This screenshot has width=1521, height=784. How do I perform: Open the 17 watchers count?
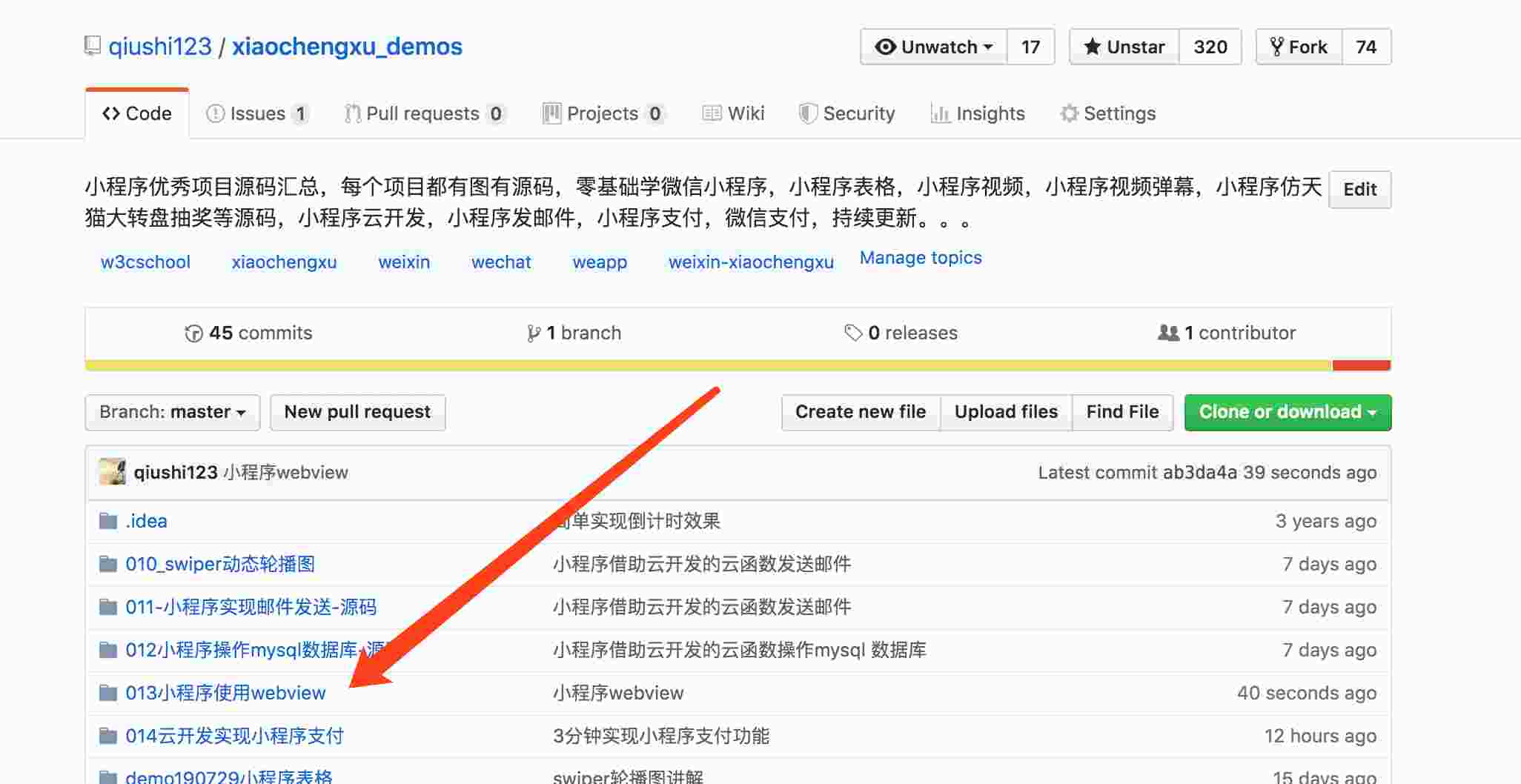1030,47
